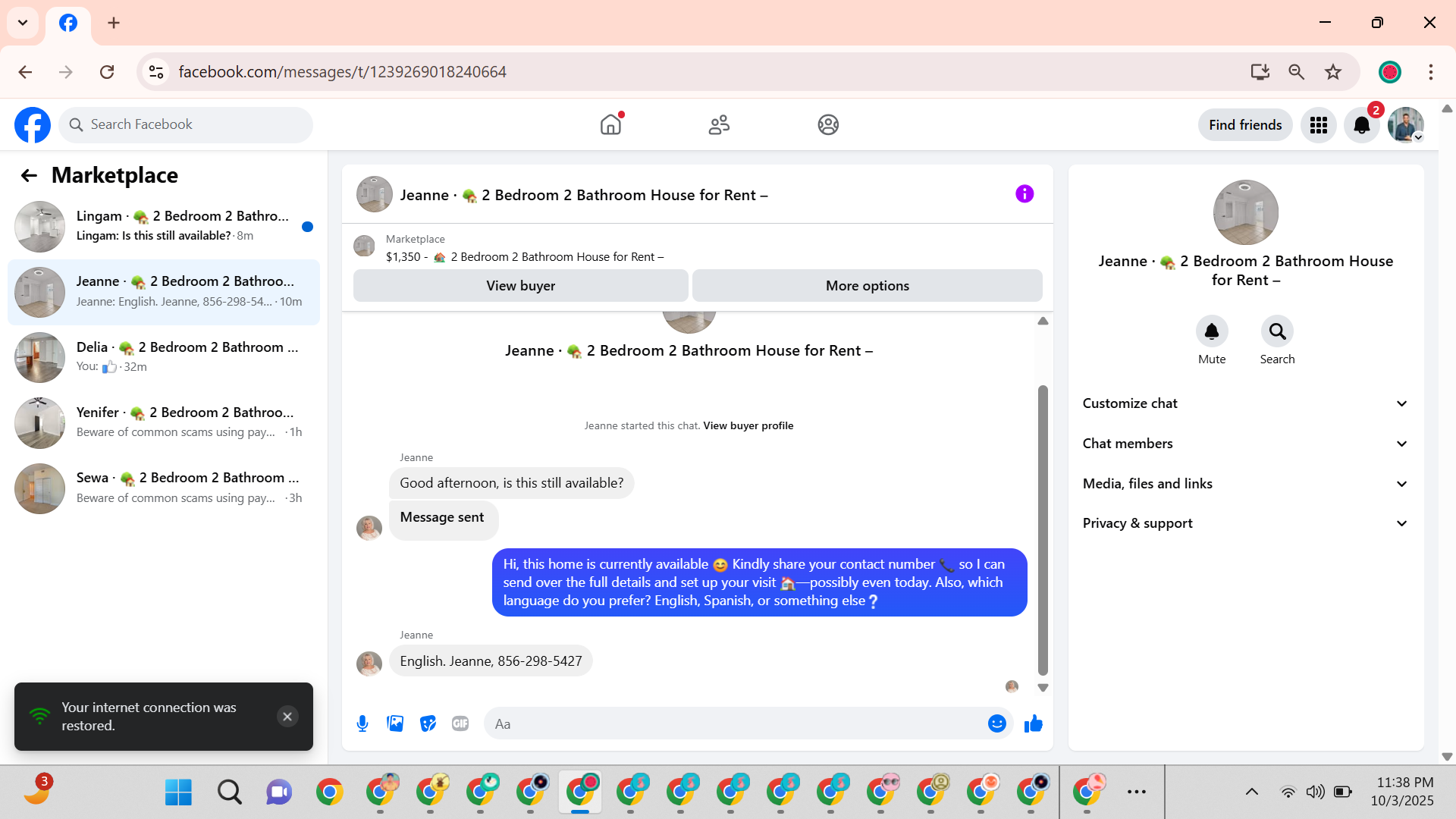Click the More options button

[x=868, y=286]
